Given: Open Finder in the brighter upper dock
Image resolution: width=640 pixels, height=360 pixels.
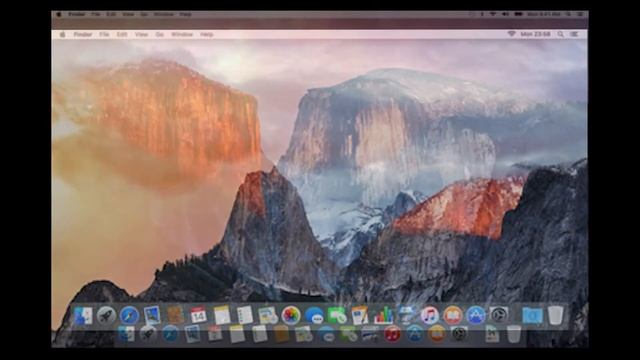Looking at the screenshot, I should [x=83, y=316].
